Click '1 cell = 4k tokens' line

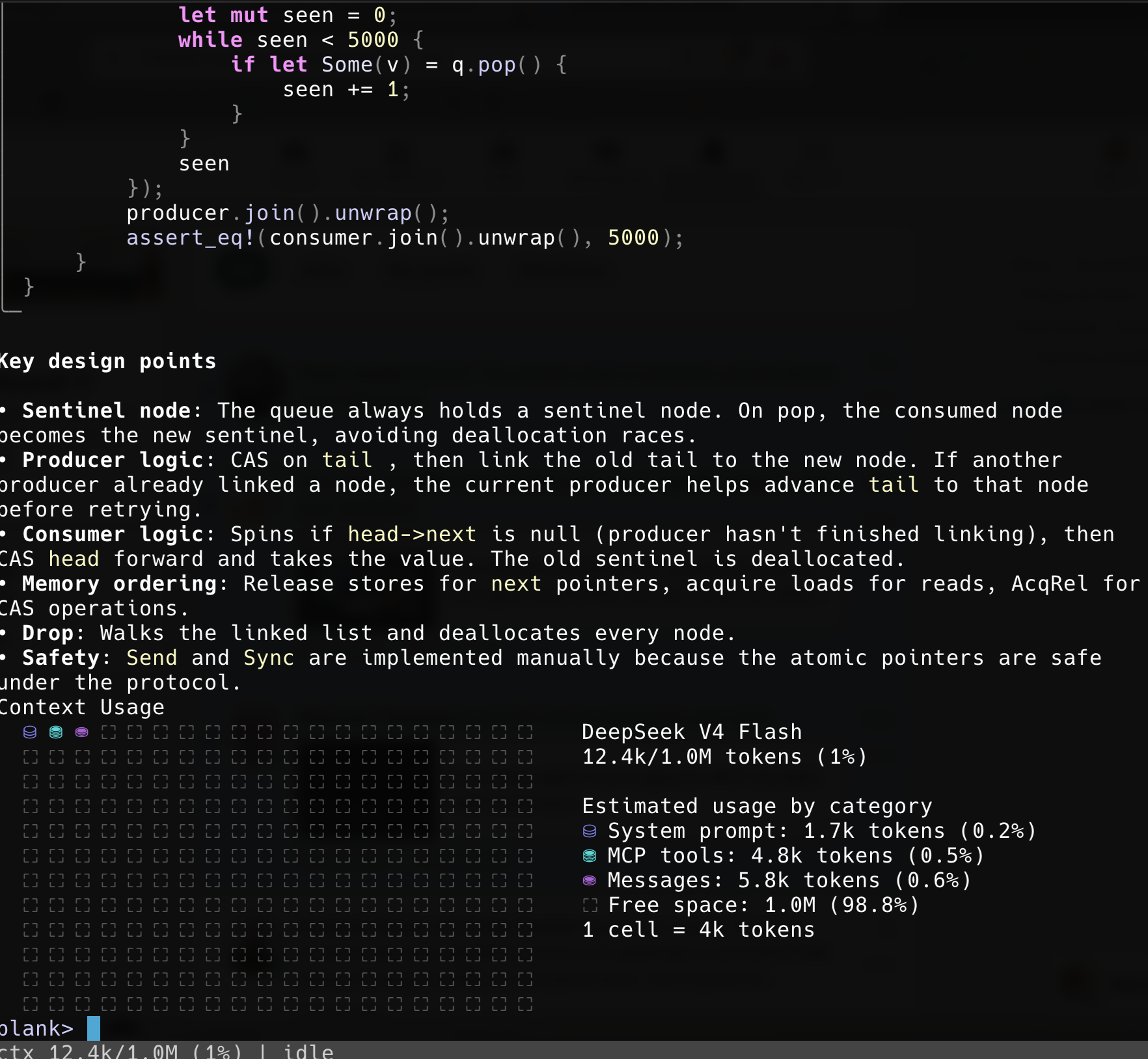click(698, 930)
